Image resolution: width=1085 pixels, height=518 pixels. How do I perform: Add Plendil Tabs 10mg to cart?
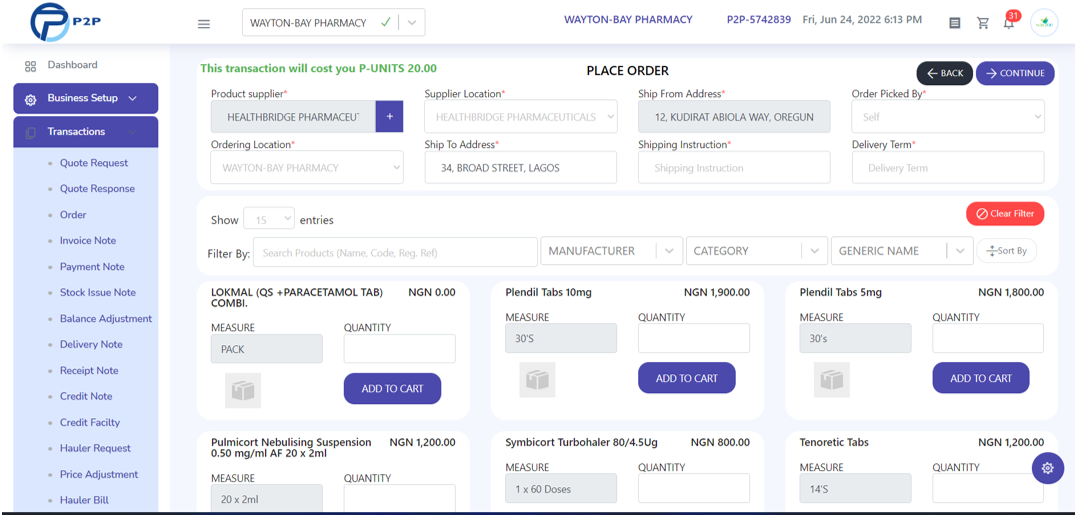[x=686, y=378]
